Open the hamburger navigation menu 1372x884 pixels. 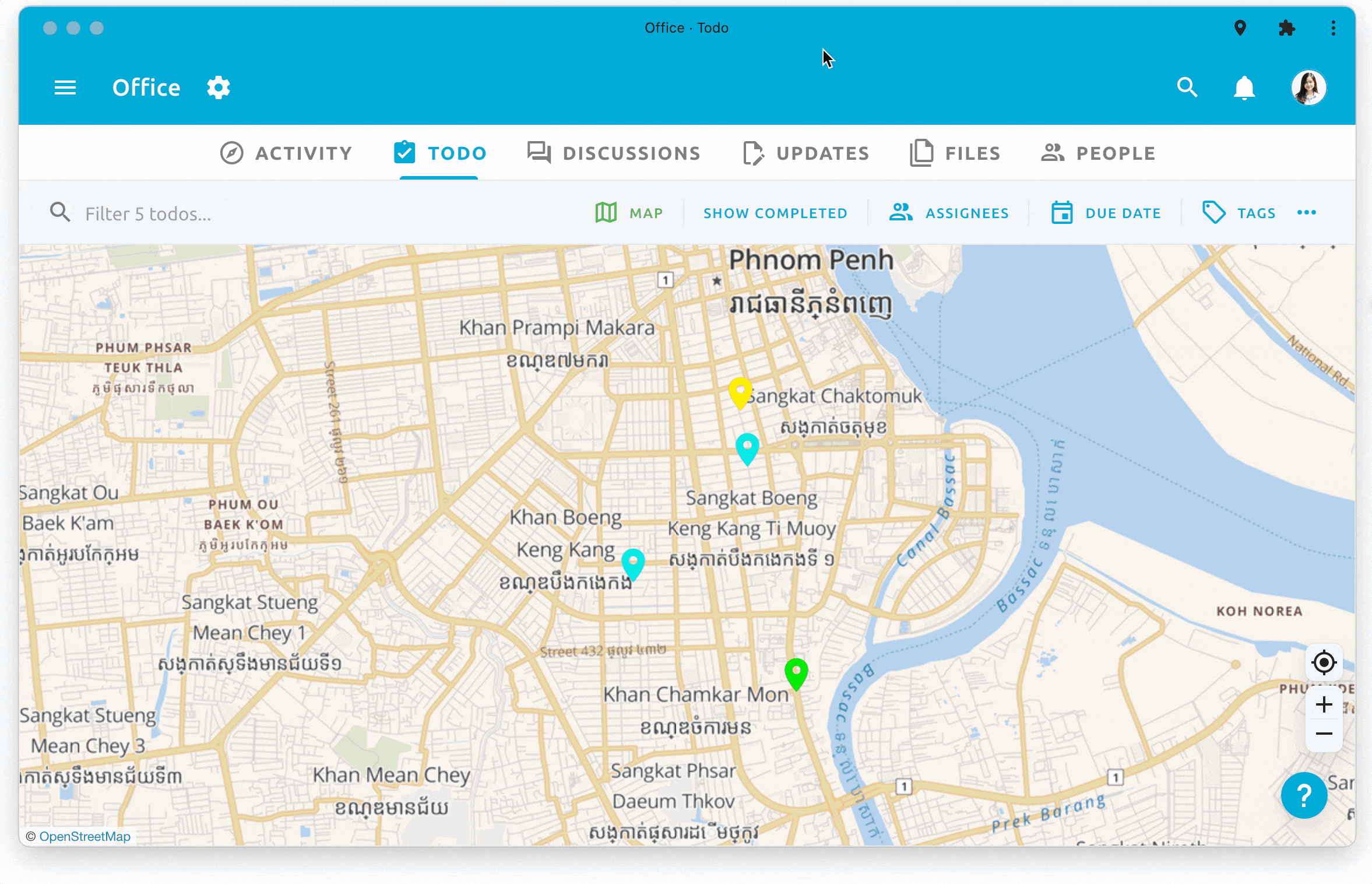click(65, 87)
